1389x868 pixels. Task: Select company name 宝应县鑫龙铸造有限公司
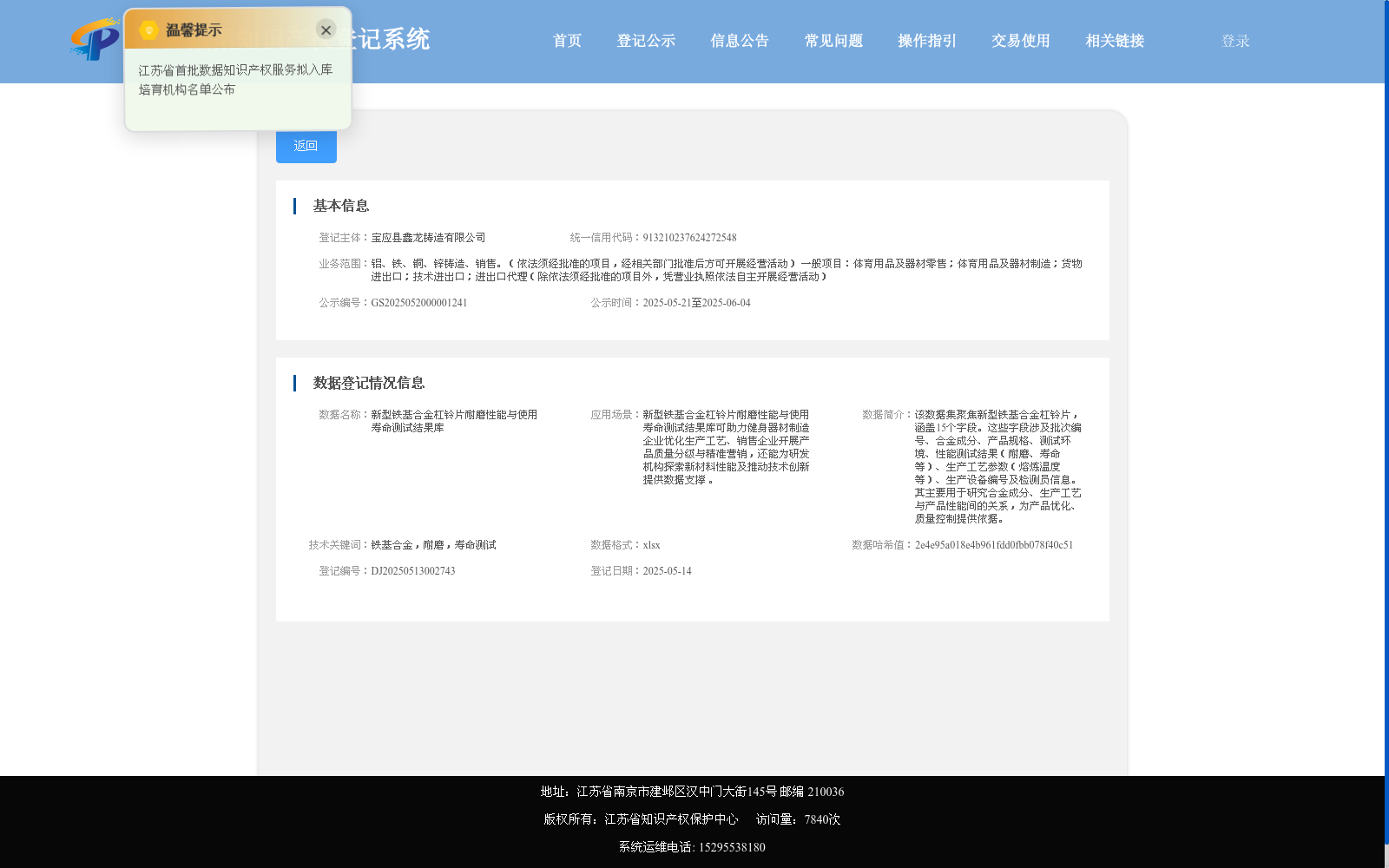(x=428, y=238)
